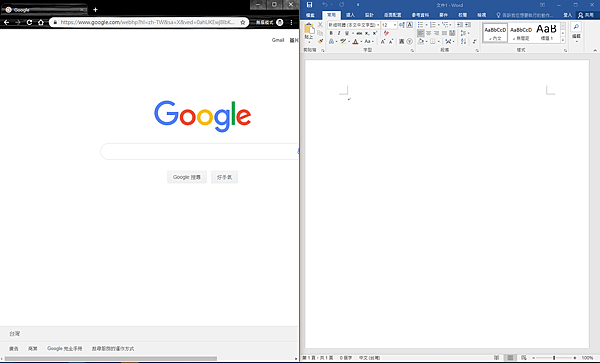Copy selection using Word's copy icon
Image resolution: width=600 pixels, height=363 pixels.
pos(320,33)
